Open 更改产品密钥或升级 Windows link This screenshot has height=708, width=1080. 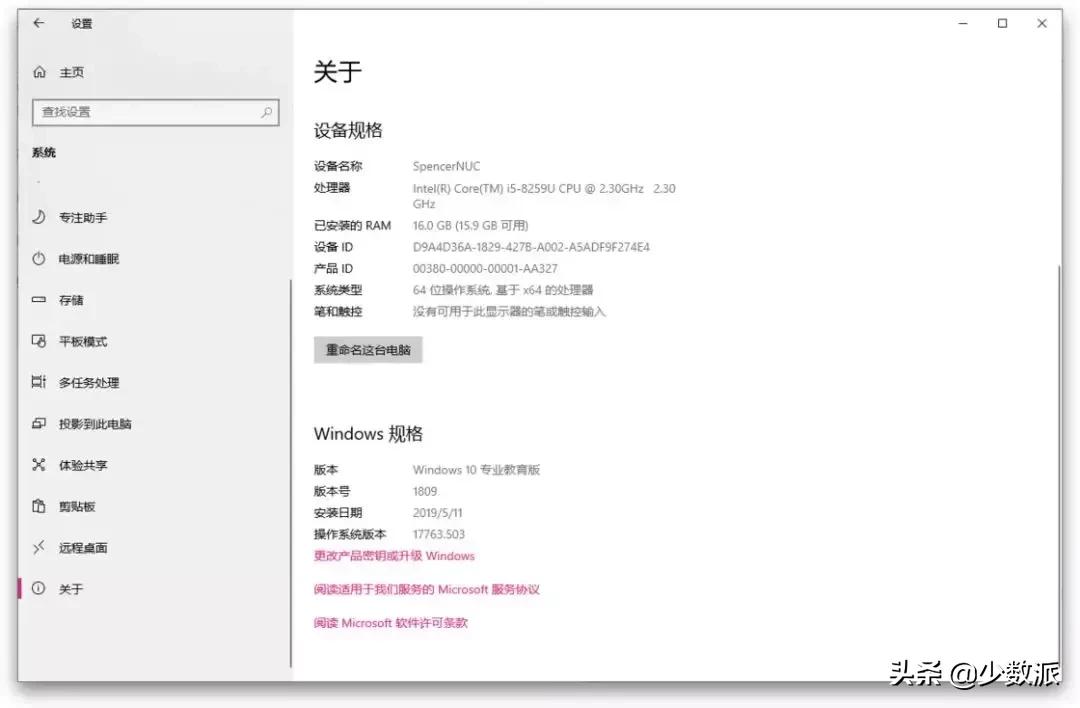point(394,555)
